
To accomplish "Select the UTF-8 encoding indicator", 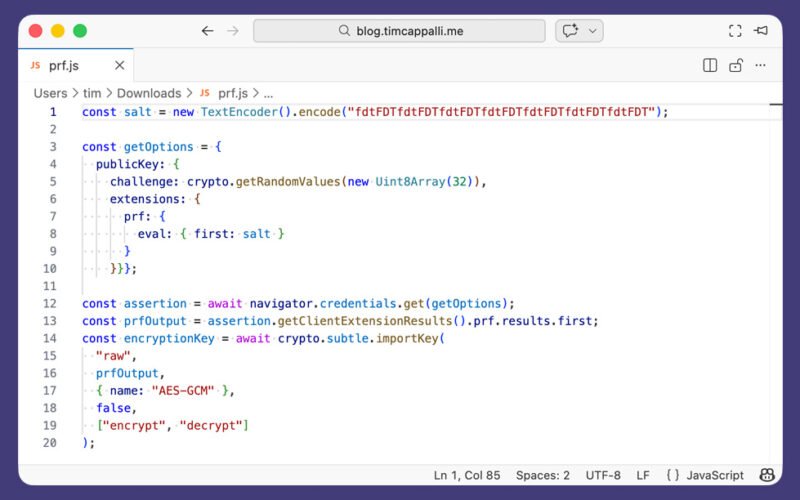I will pyautogui.click(x=603, y=475).
